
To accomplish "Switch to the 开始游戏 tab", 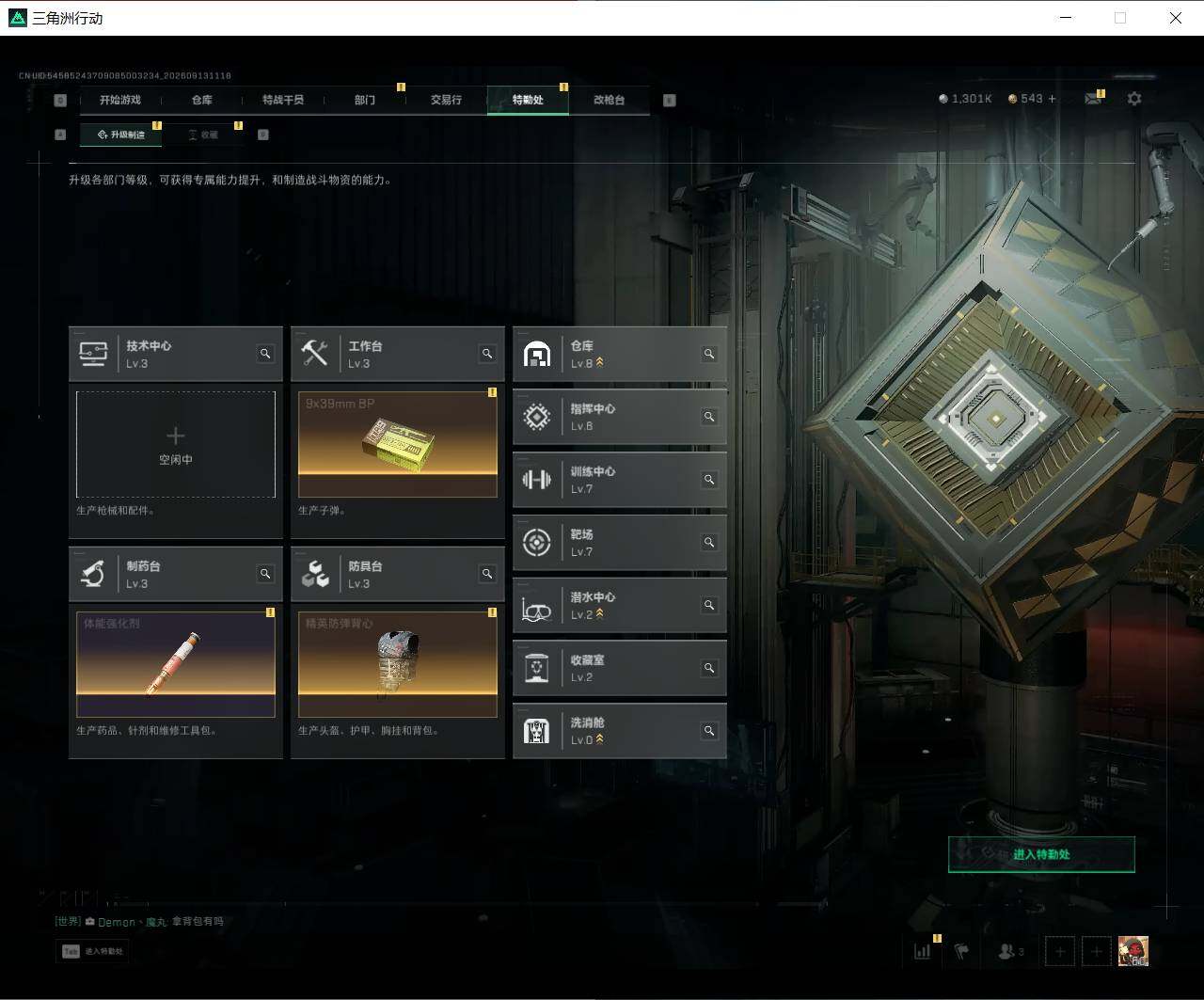I will (x=120, y=100).
